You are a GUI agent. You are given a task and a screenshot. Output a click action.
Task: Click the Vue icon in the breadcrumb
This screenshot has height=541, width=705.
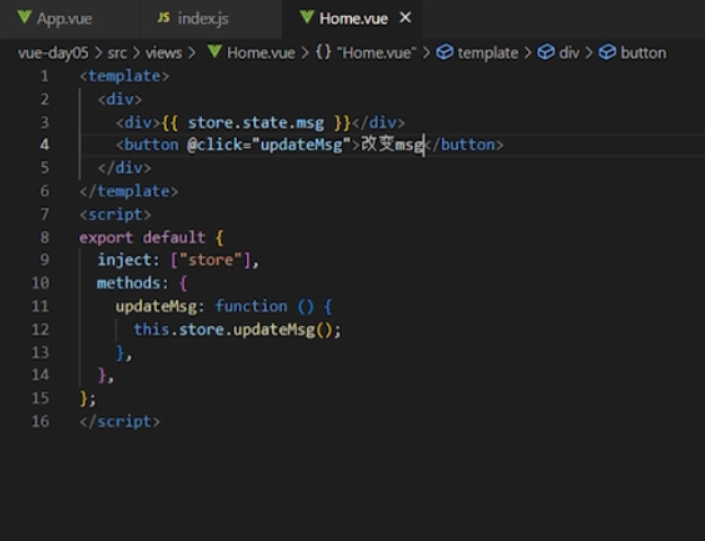215,52
